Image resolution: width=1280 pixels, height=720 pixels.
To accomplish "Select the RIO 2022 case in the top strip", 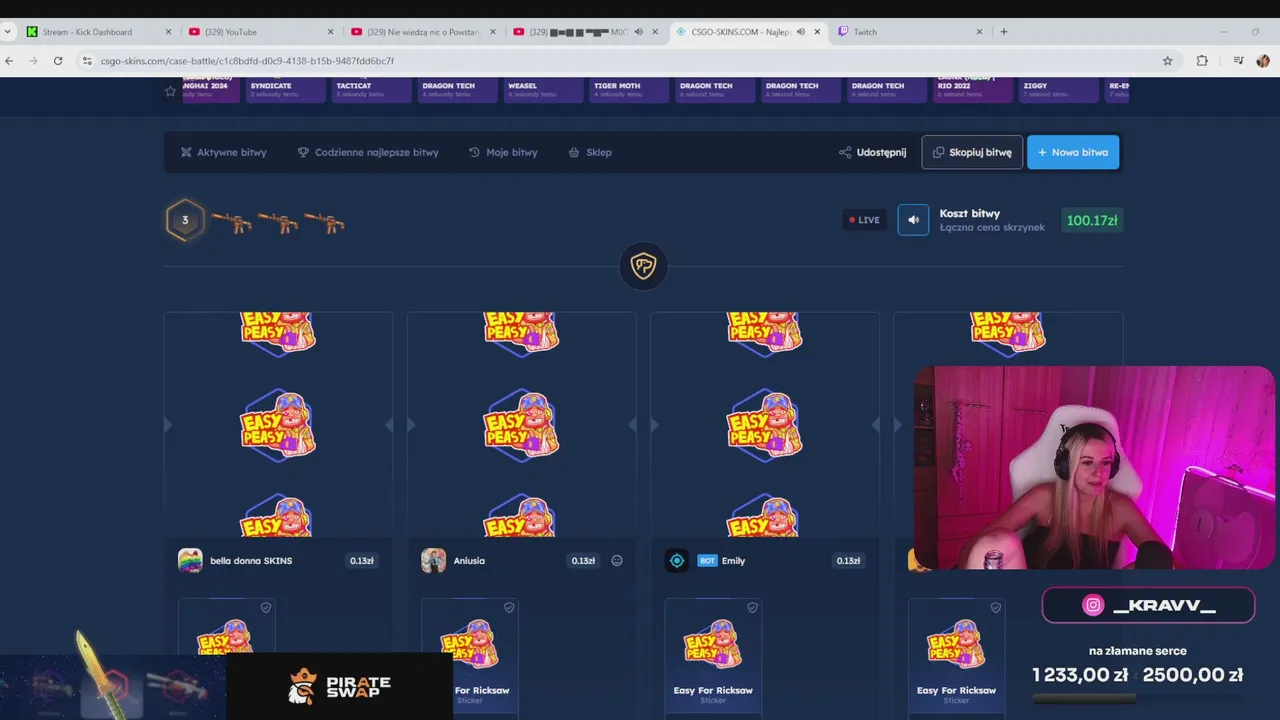I will coord(972,89).
